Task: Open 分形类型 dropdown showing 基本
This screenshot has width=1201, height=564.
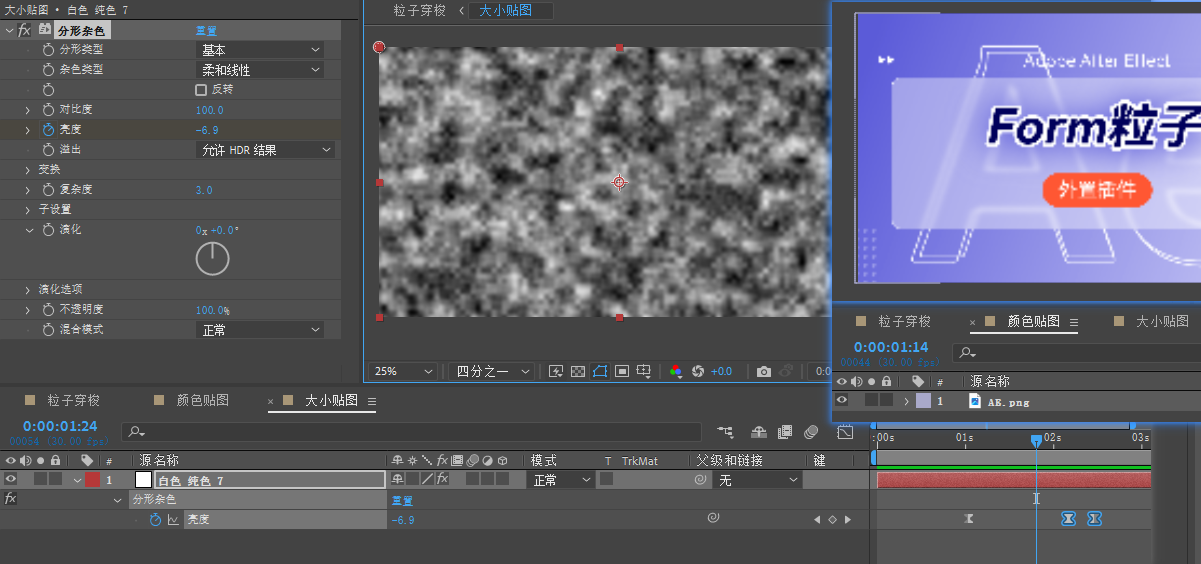Action: coord(260,50)
